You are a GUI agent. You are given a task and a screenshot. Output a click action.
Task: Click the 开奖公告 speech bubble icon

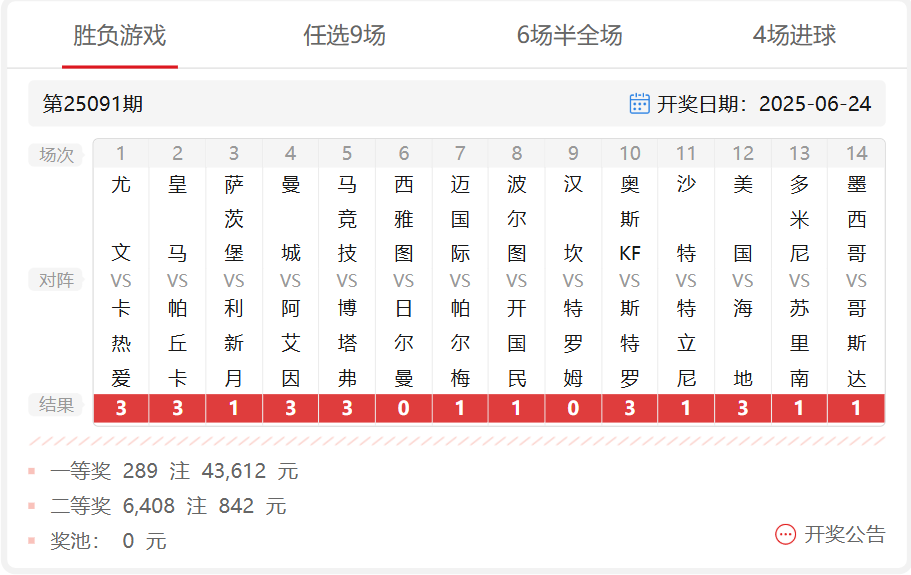pos(786,534)
